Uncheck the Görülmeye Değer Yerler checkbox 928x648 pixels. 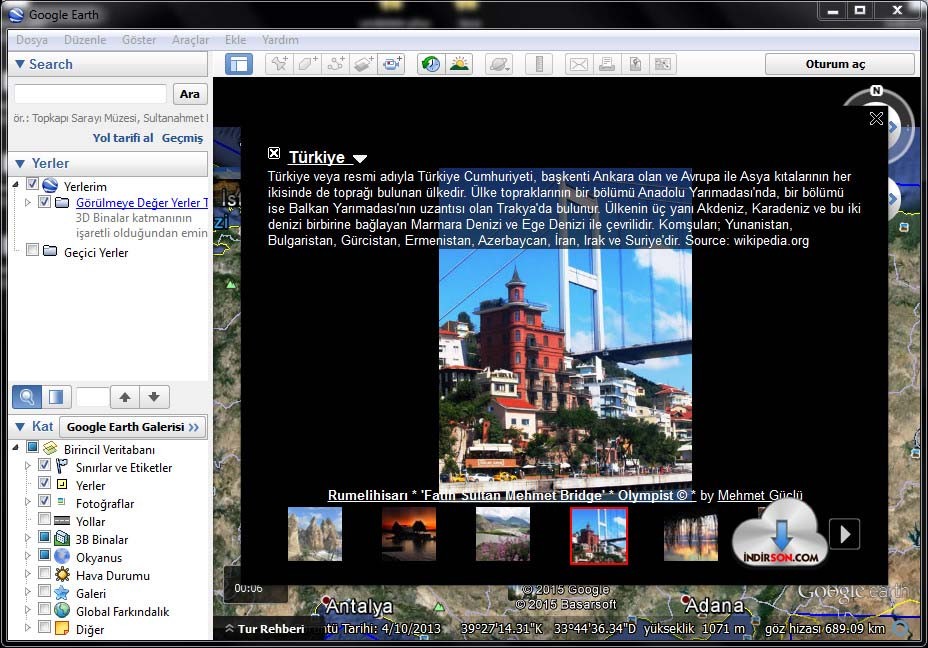pyautogui.click(x=44, y=202)
